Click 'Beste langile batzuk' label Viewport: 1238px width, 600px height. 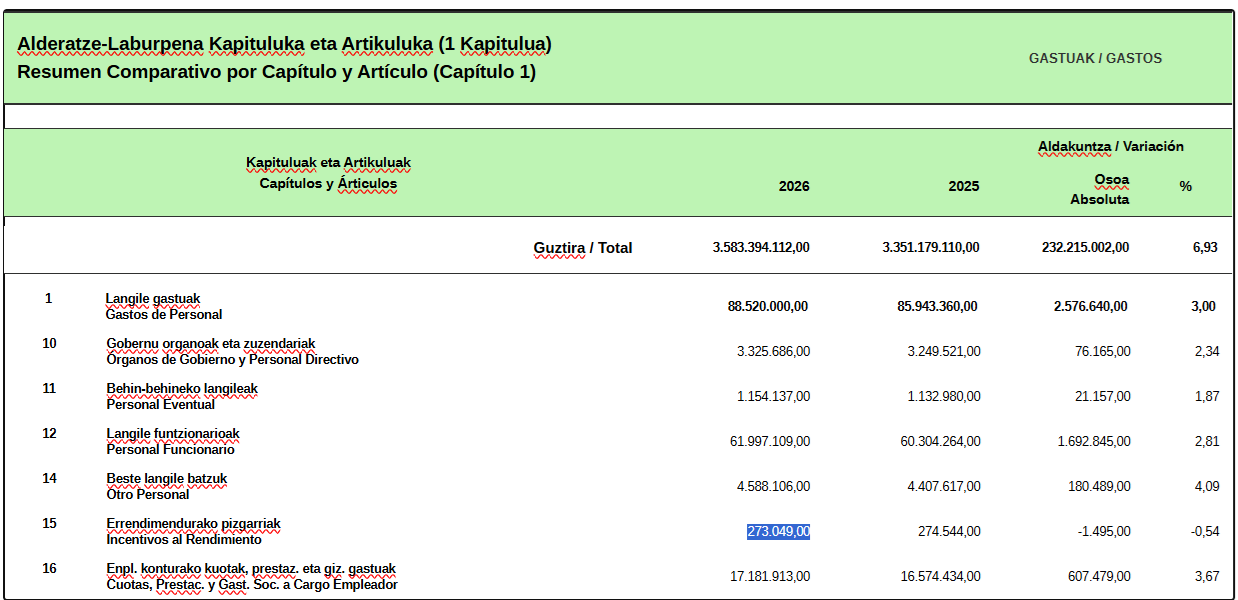pyautogui.click(x=167, y=479)
